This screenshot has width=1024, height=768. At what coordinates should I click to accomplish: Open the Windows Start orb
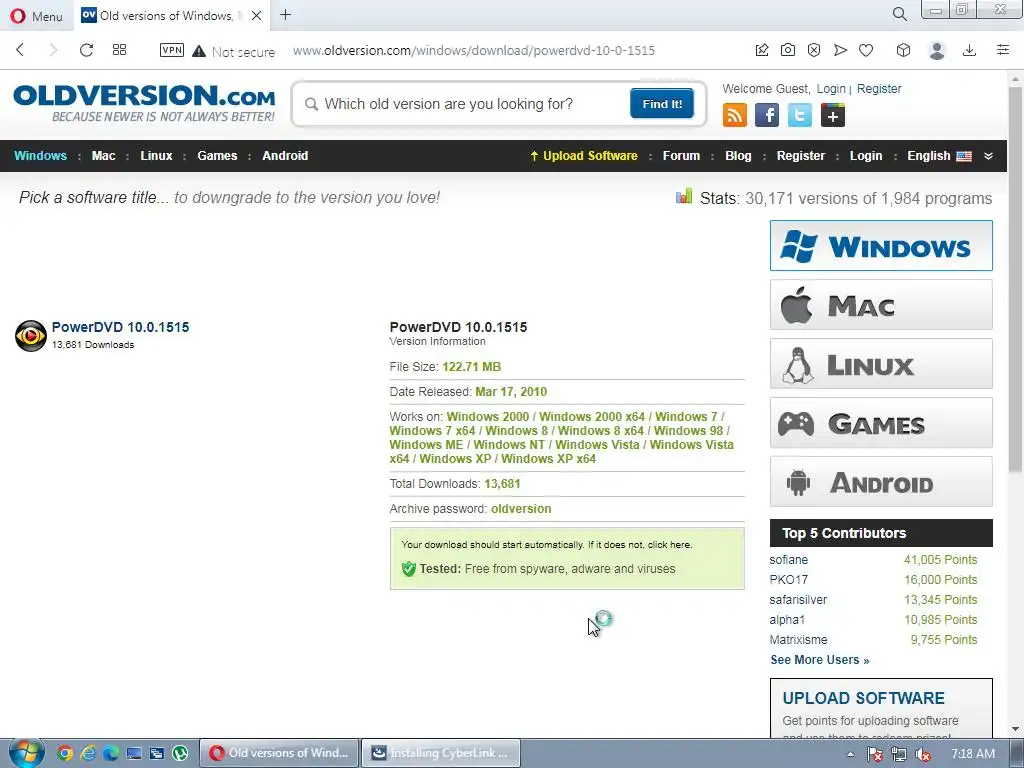25,753
